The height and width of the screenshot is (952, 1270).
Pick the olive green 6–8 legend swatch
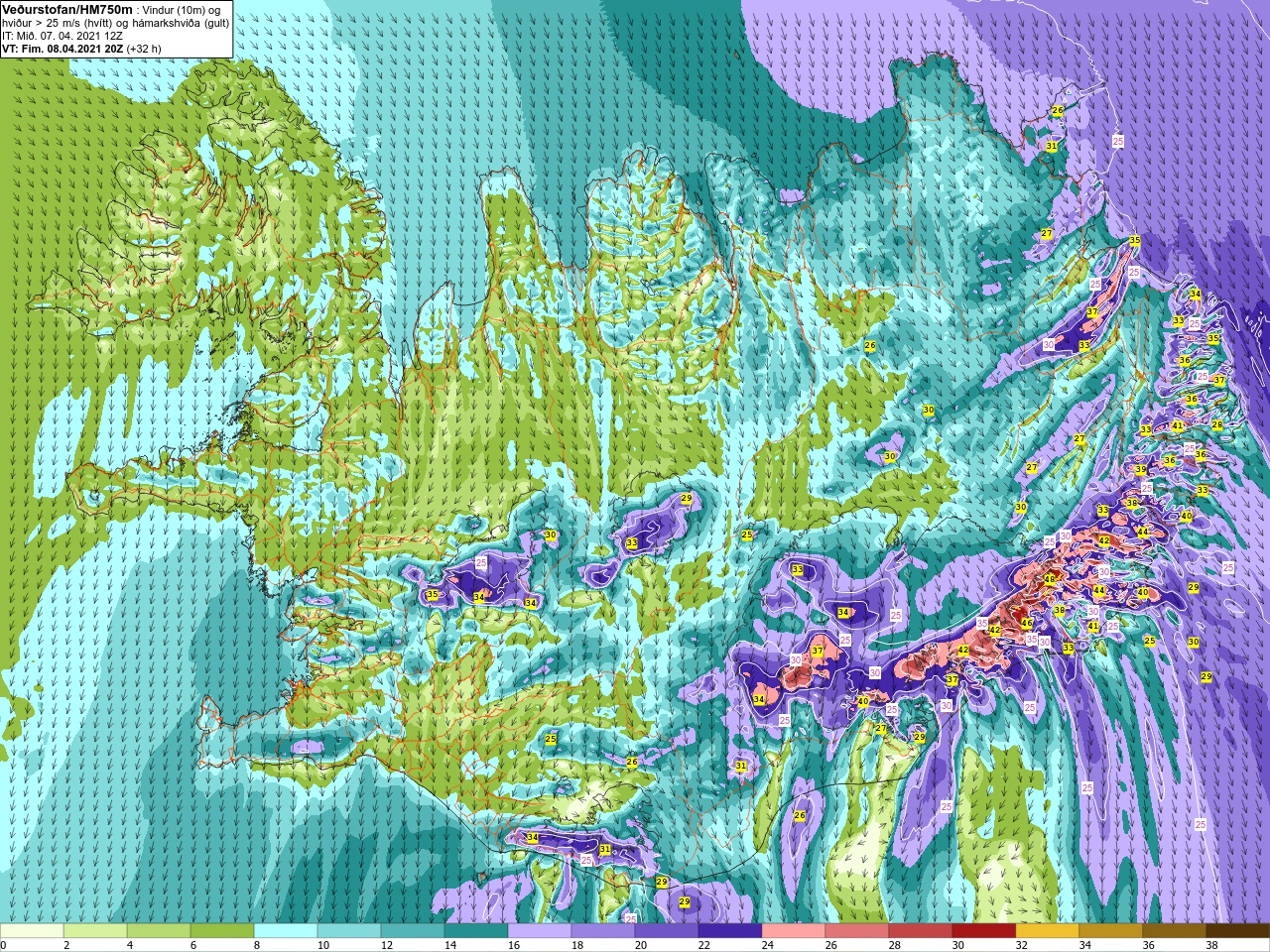222,931
